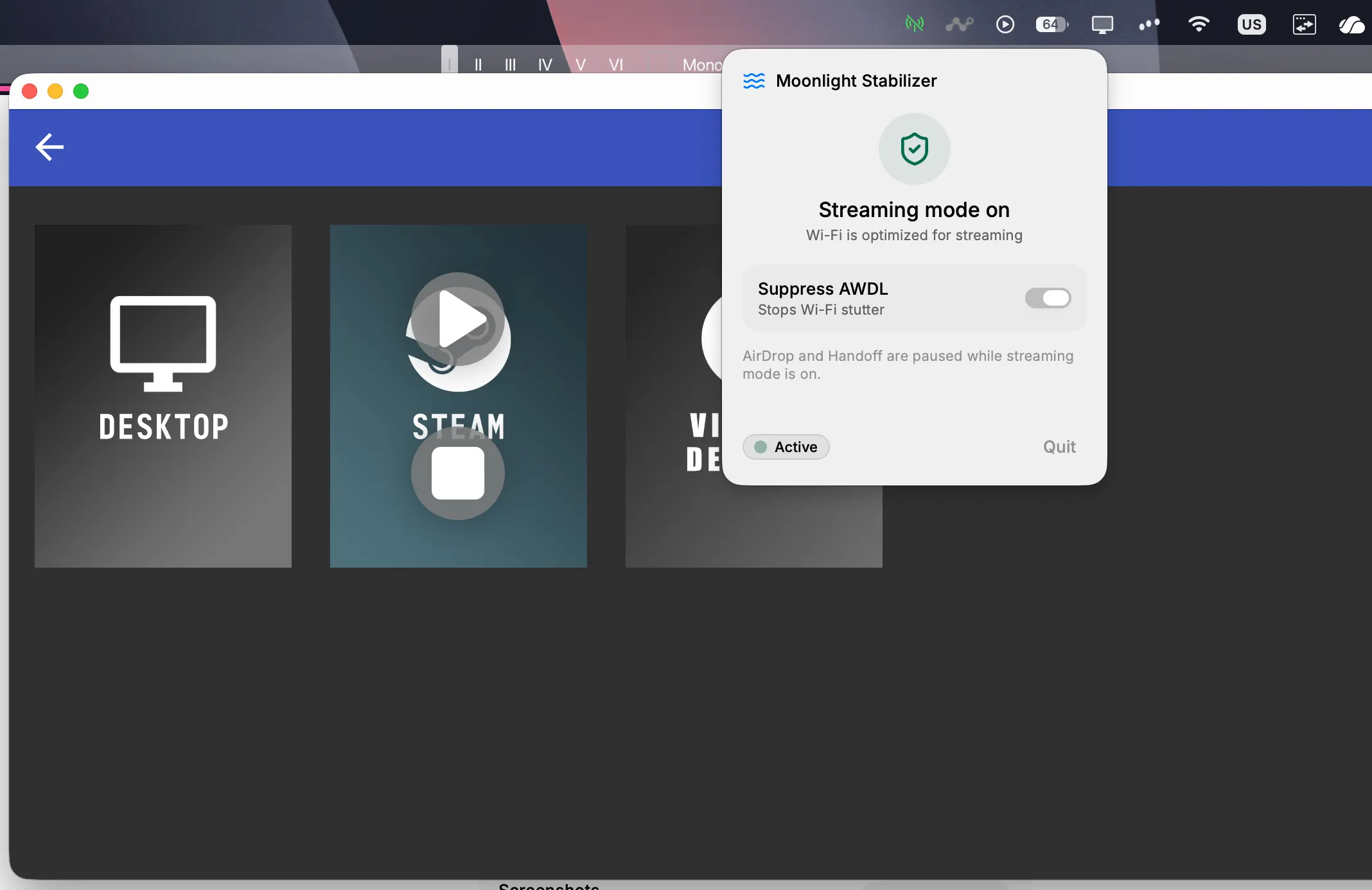The width and height of the screenshot is (1372, 890).
Task: Resume the Steam session with play button
Action: click(458, 319)
